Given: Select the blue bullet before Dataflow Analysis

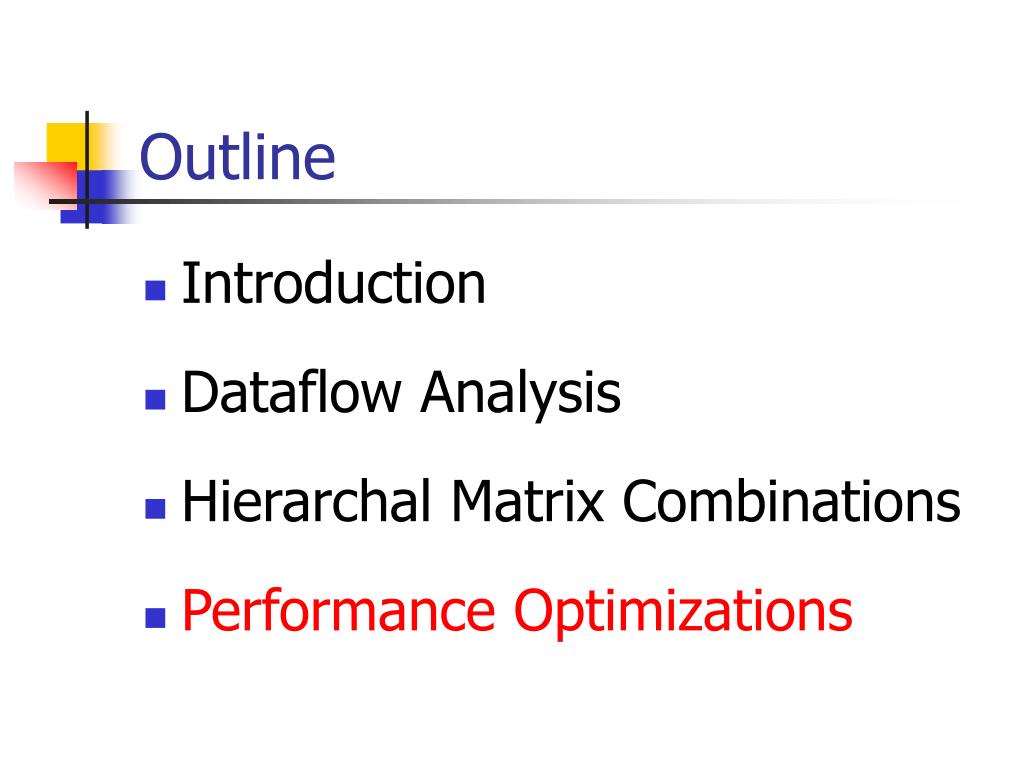Looking at the screenshot, I should pyautogui.click(x=155, y=400).
